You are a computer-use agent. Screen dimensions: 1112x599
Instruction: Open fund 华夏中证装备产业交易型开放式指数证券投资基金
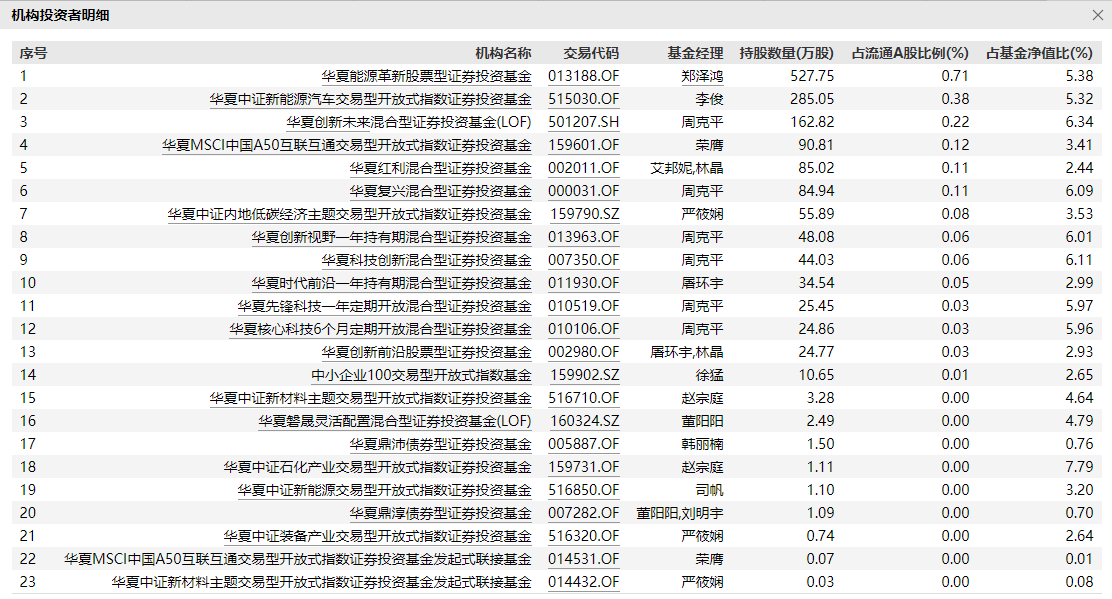coord(377,536)
